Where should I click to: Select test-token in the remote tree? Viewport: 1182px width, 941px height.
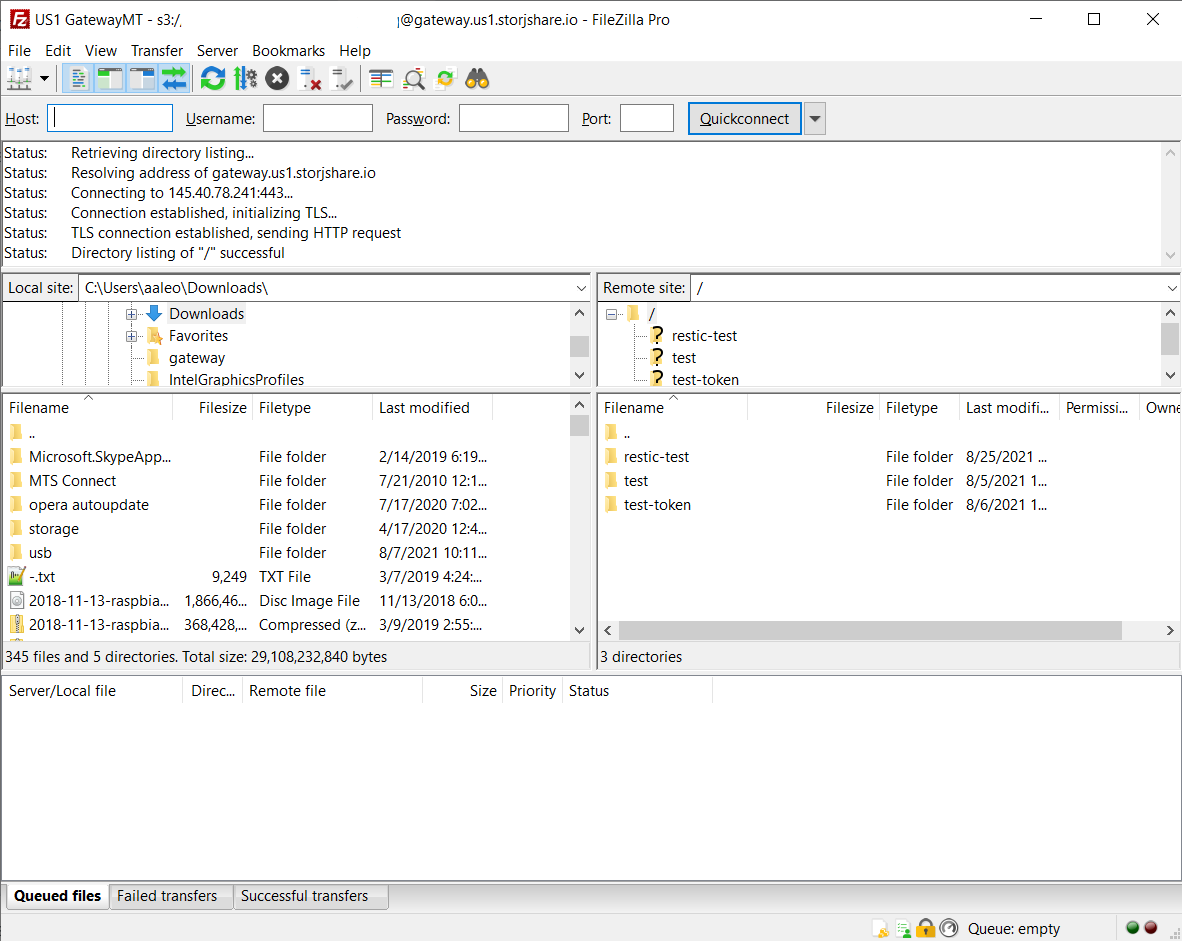click(705, 380)
